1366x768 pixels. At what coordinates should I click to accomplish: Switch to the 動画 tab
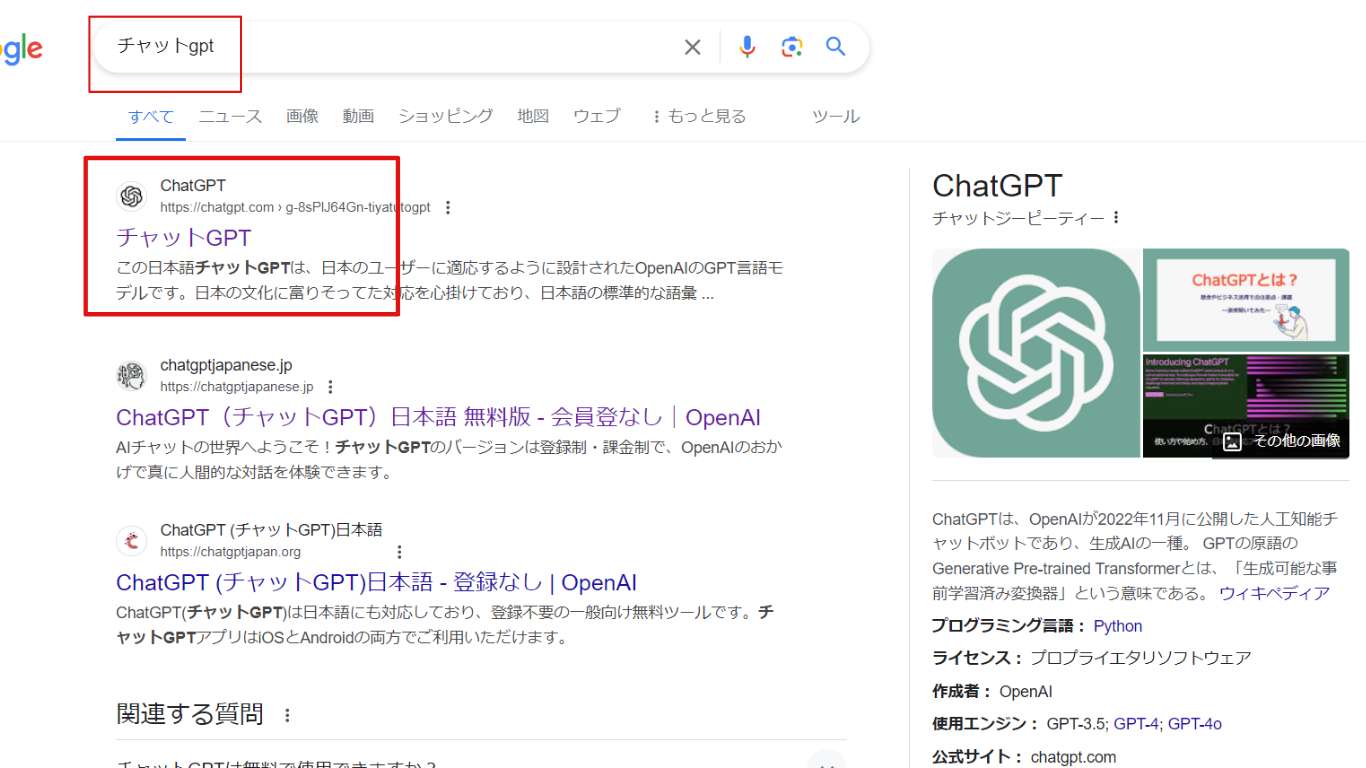358,116
